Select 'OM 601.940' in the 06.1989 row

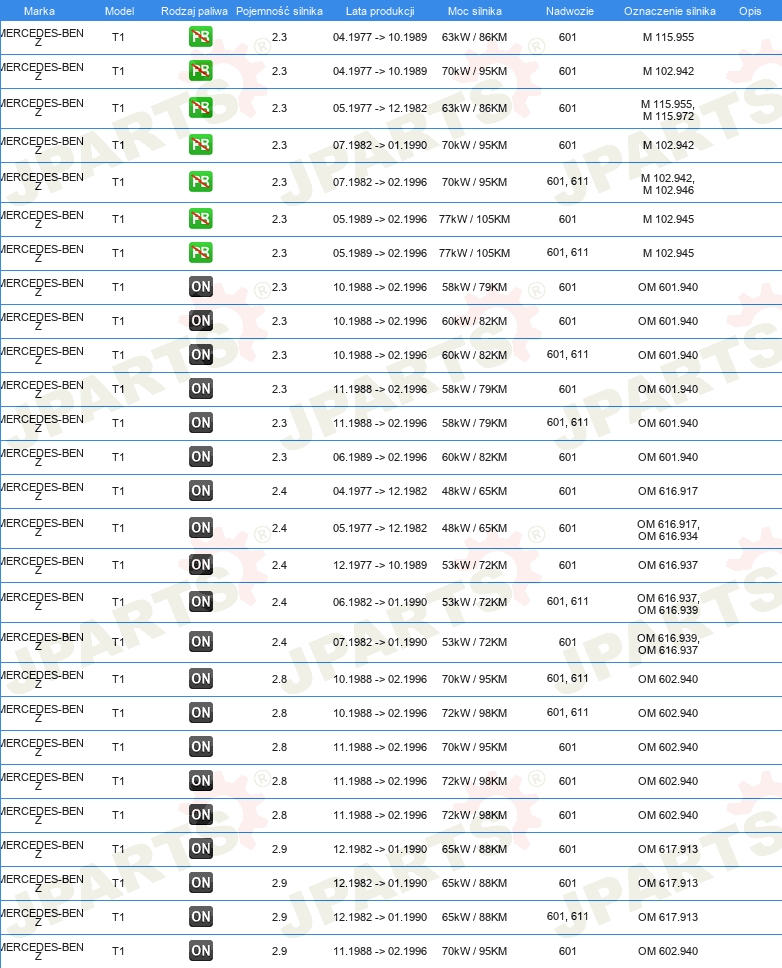(x=668, y=457)
